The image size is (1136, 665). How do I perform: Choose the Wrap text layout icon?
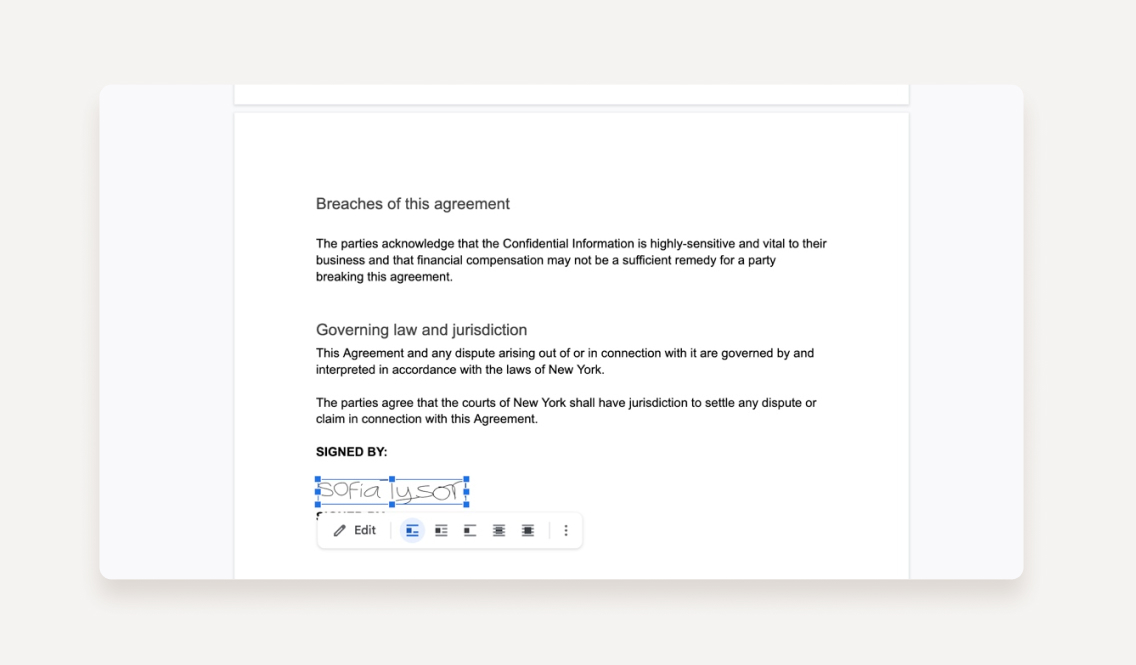point(441,530)
